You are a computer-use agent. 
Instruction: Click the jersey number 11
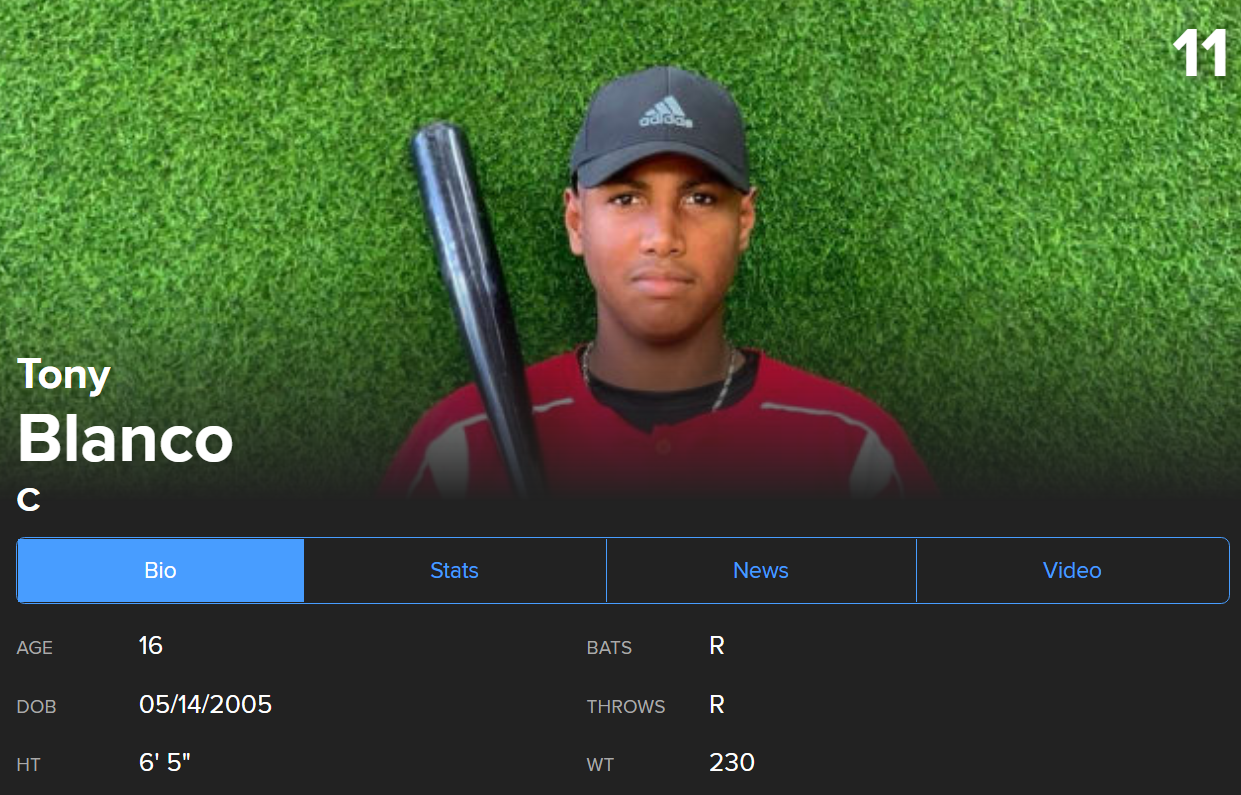pos(1200,54)
